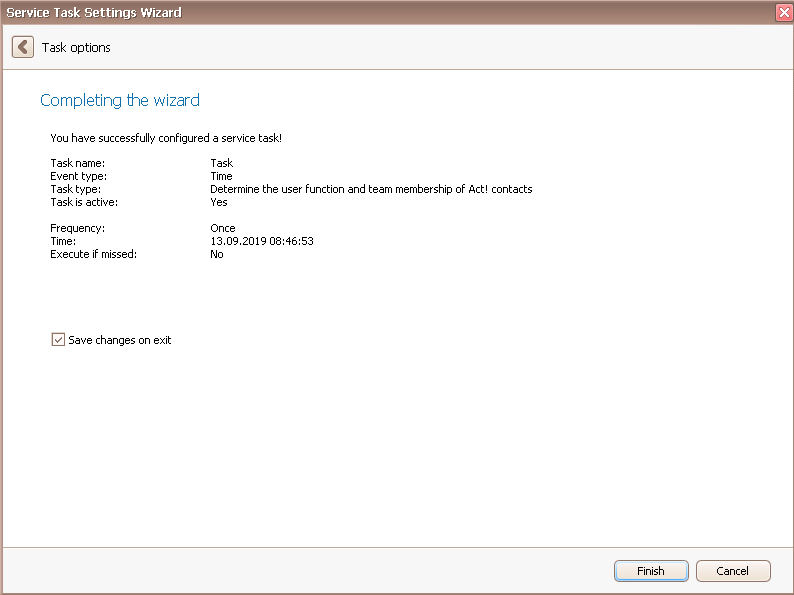The height and width of the screenshot is (595, 794).
Task: Click the Cancel button
Action: tap(733, 571)
